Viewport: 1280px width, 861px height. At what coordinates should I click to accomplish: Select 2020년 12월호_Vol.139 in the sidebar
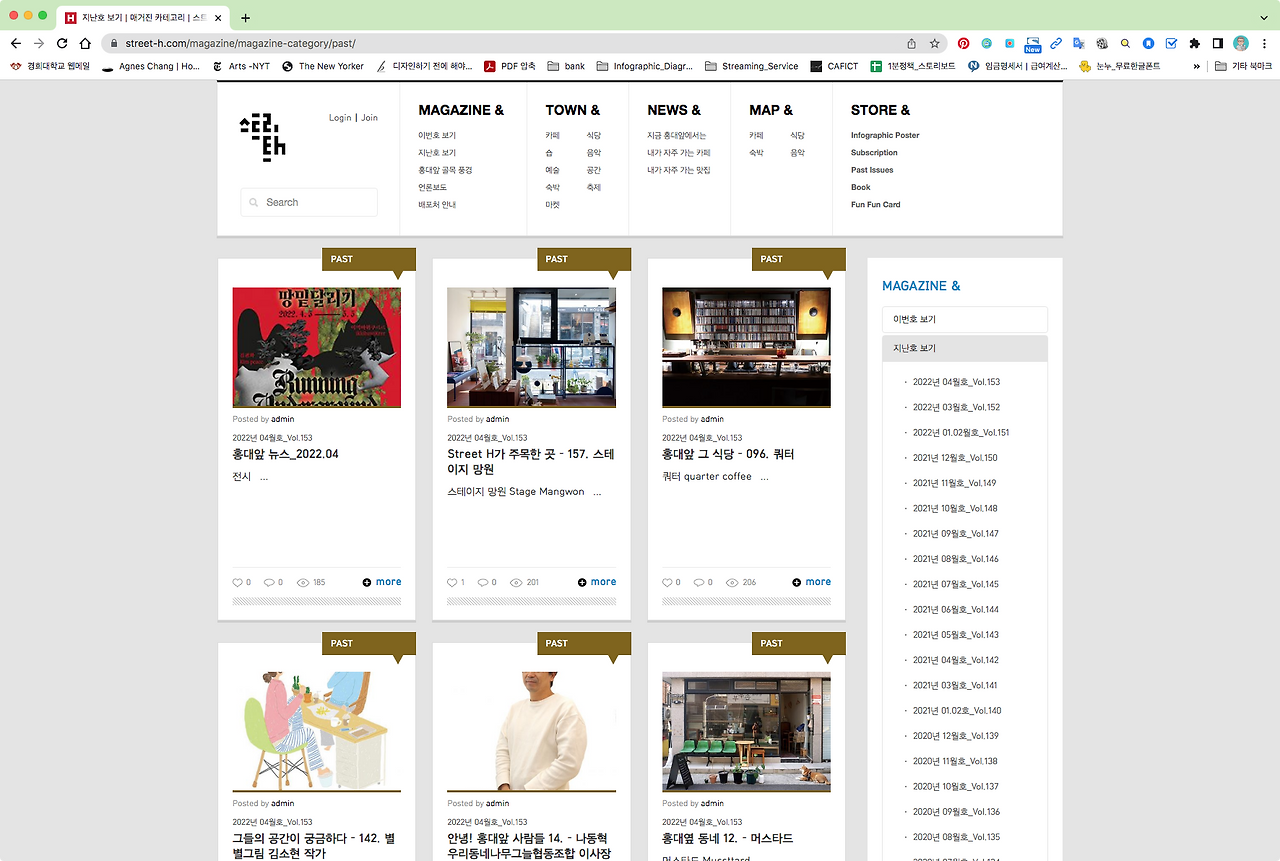pos(956,736)
